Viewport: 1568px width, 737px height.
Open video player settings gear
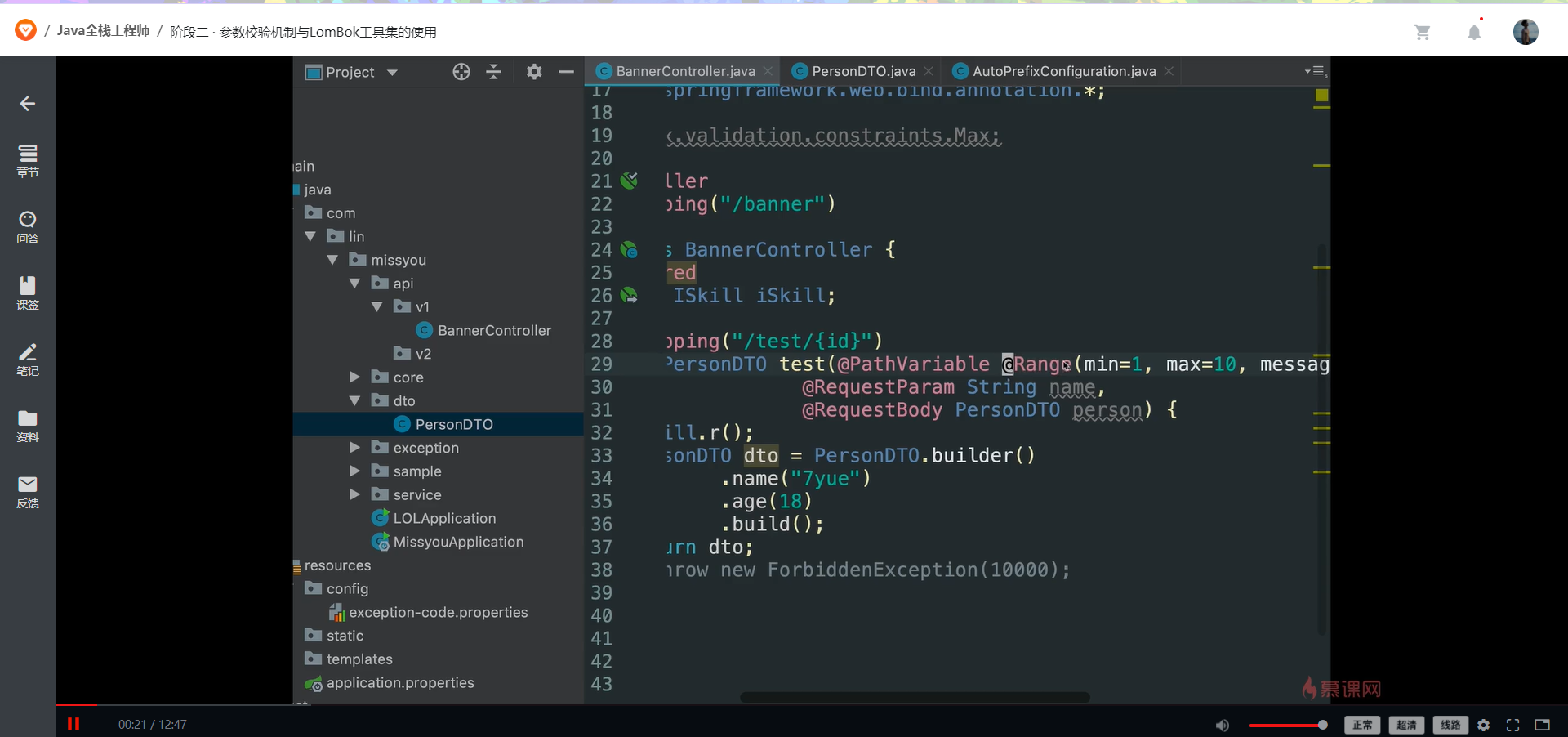[1484, 725]
